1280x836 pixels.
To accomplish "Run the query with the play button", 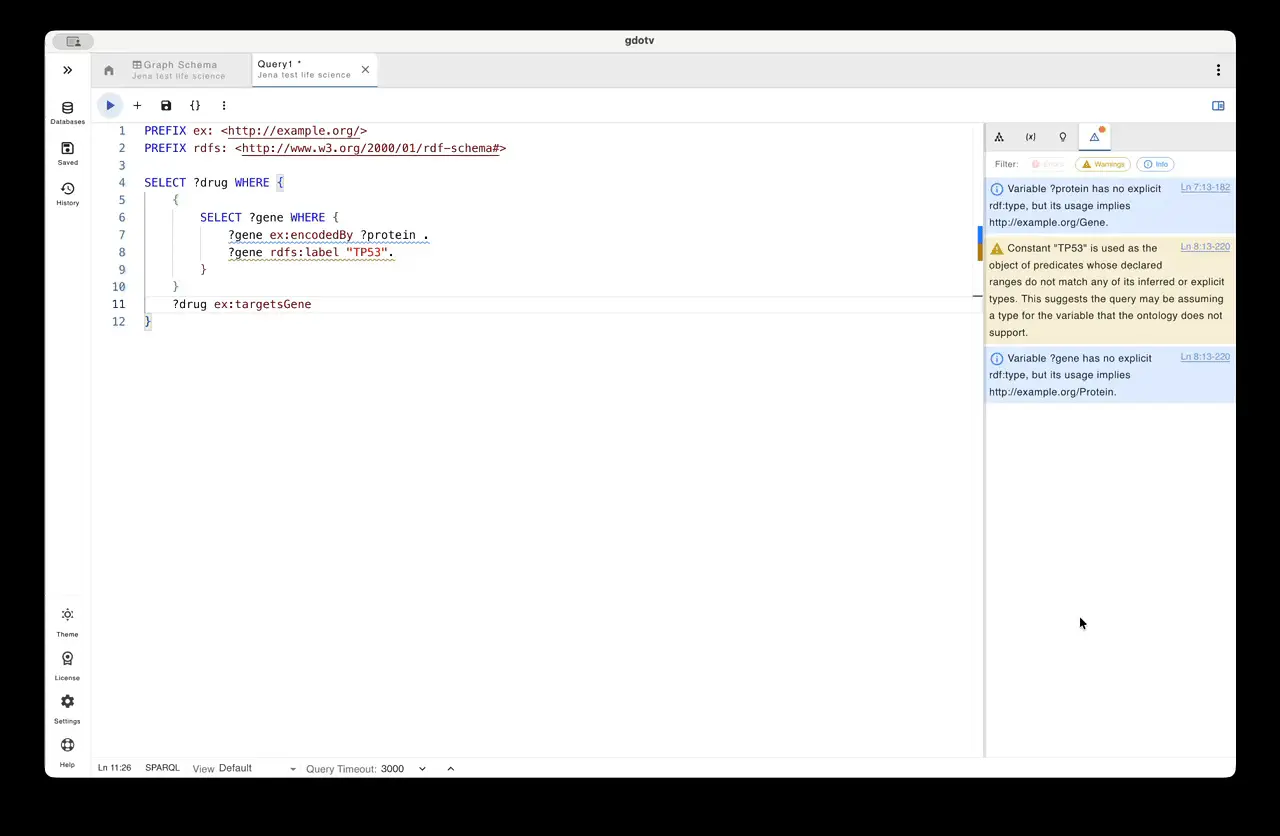I will tap(110, 105).
